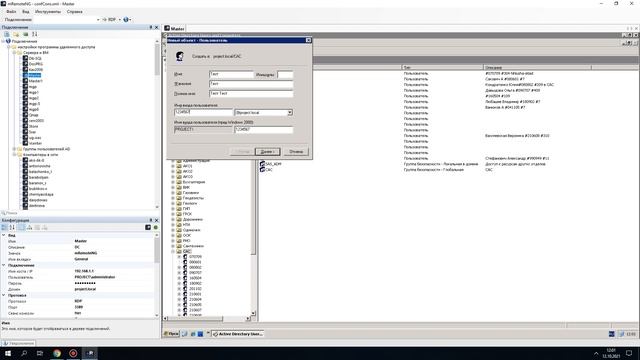The image size is (640, 360).
Task: Click categorized view icon in Конфигурация toolbar
Action: click(x=4, y=227)
